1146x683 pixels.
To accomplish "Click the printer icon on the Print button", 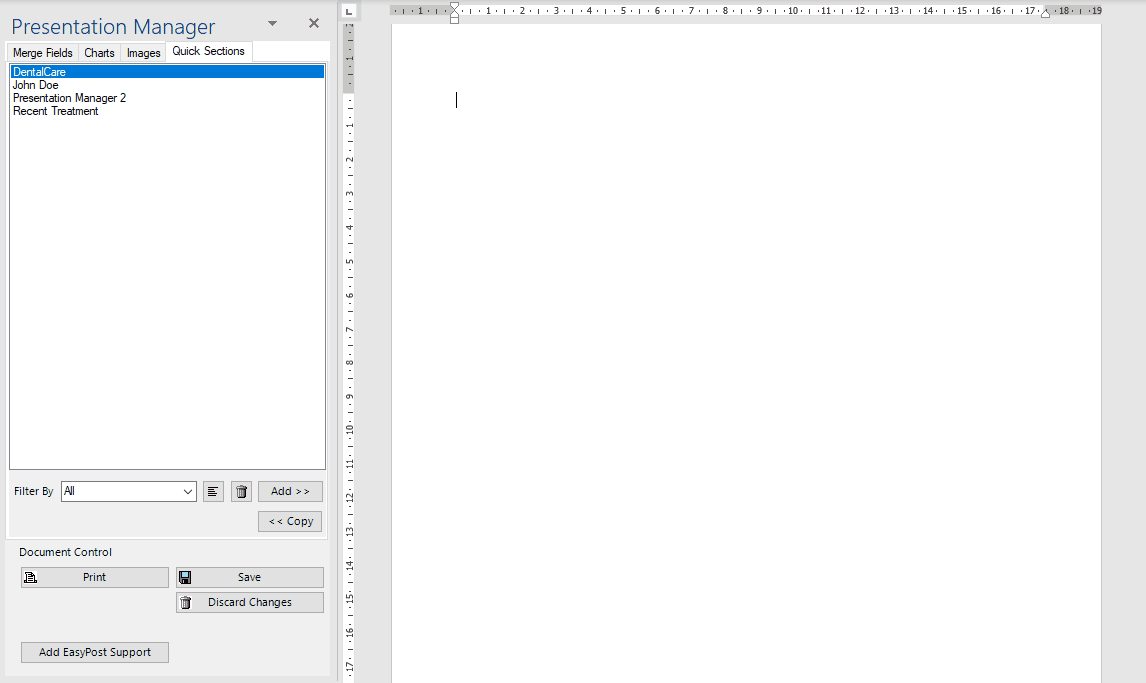I will click(31, 577).
